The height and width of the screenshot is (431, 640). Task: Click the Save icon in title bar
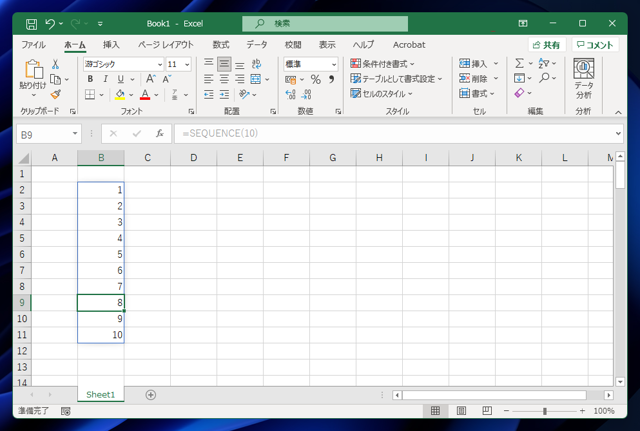pos(31,24)
